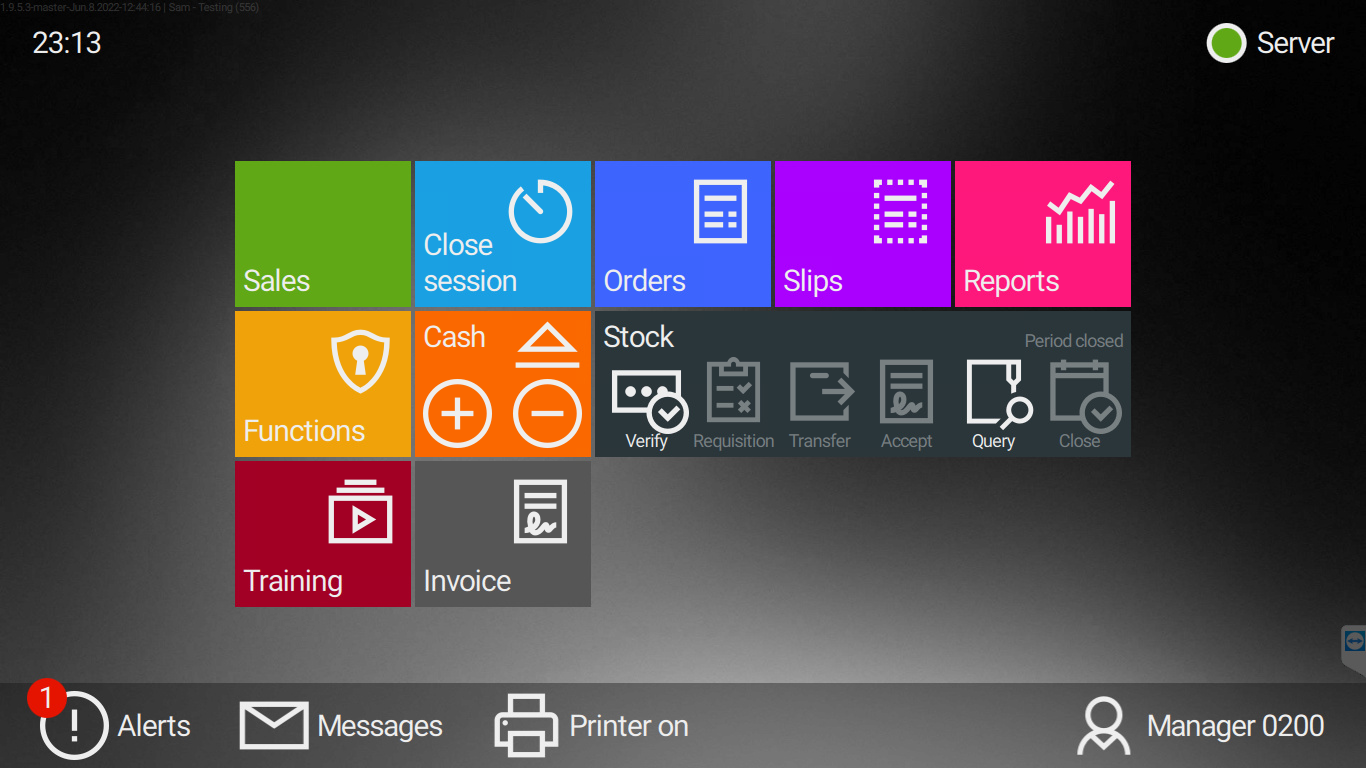The height and width of the screenshot is (768, 1366).
Task: Open the Invoice tile
Action: 502,534
